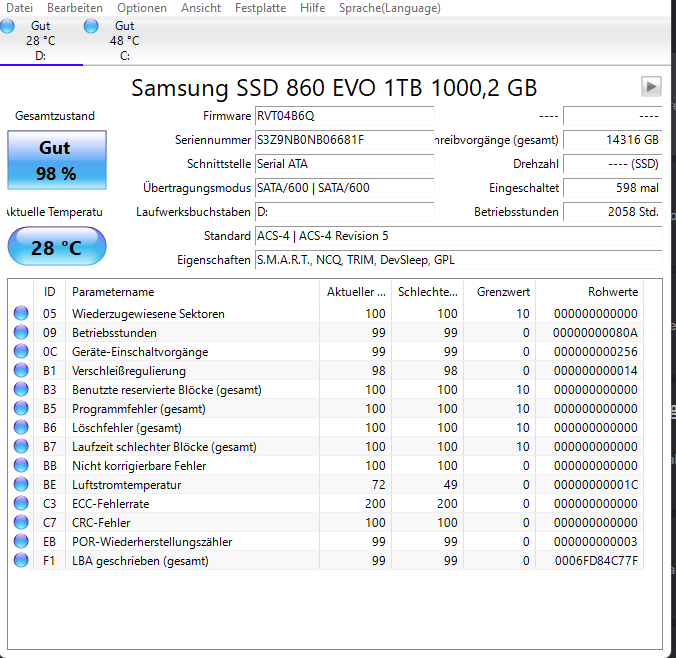Click the Aktueller column header
Screen dimensions: 676x658
pos(356,292)
